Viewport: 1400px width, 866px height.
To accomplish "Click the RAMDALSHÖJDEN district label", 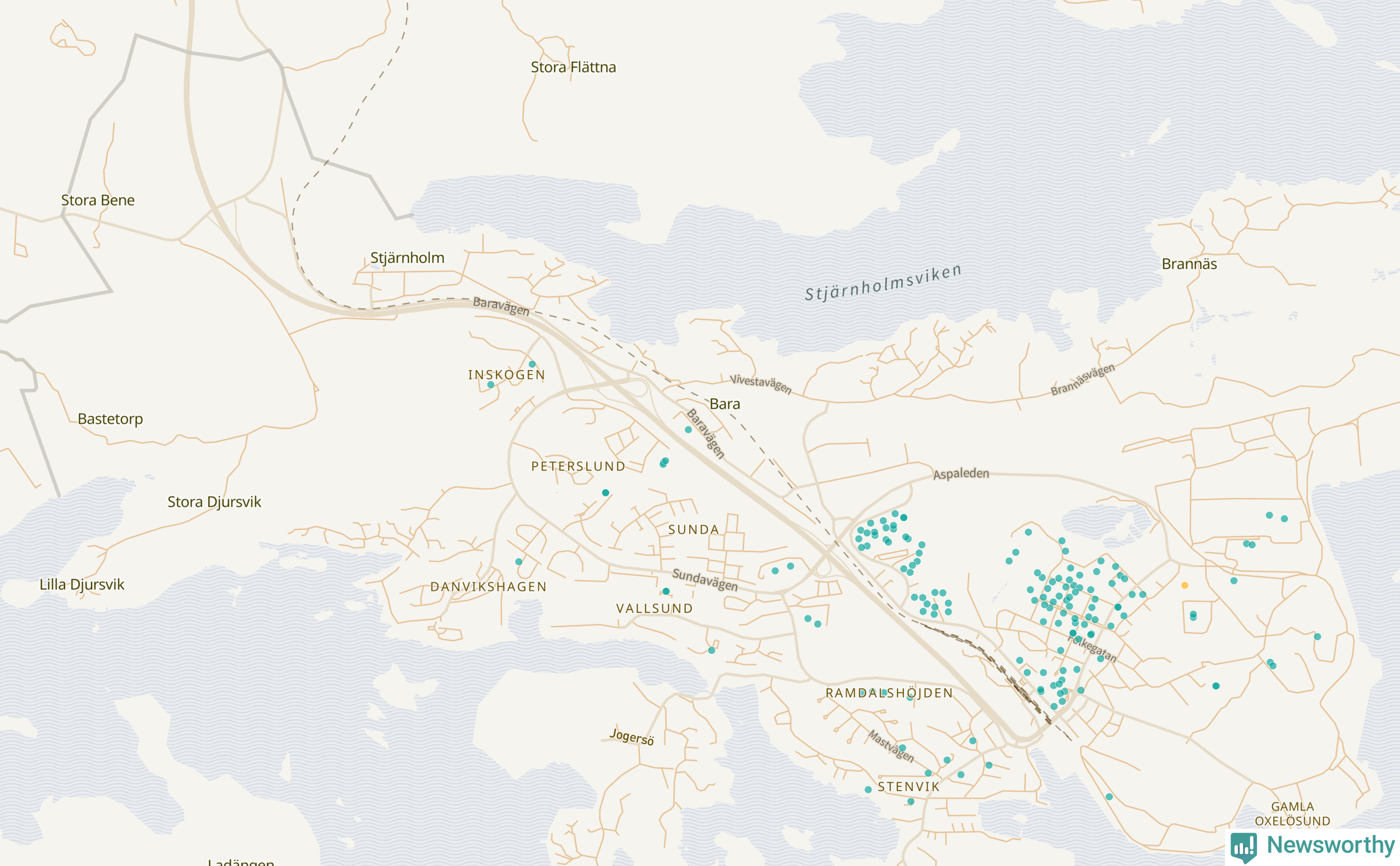I will point(889,693).
